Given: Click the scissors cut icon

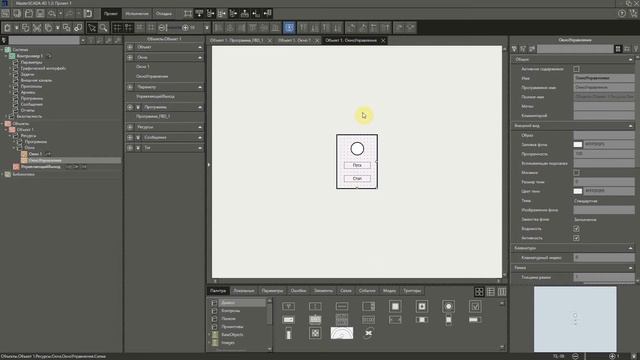Looking at the screenshot, I should [x=37, y=28].
